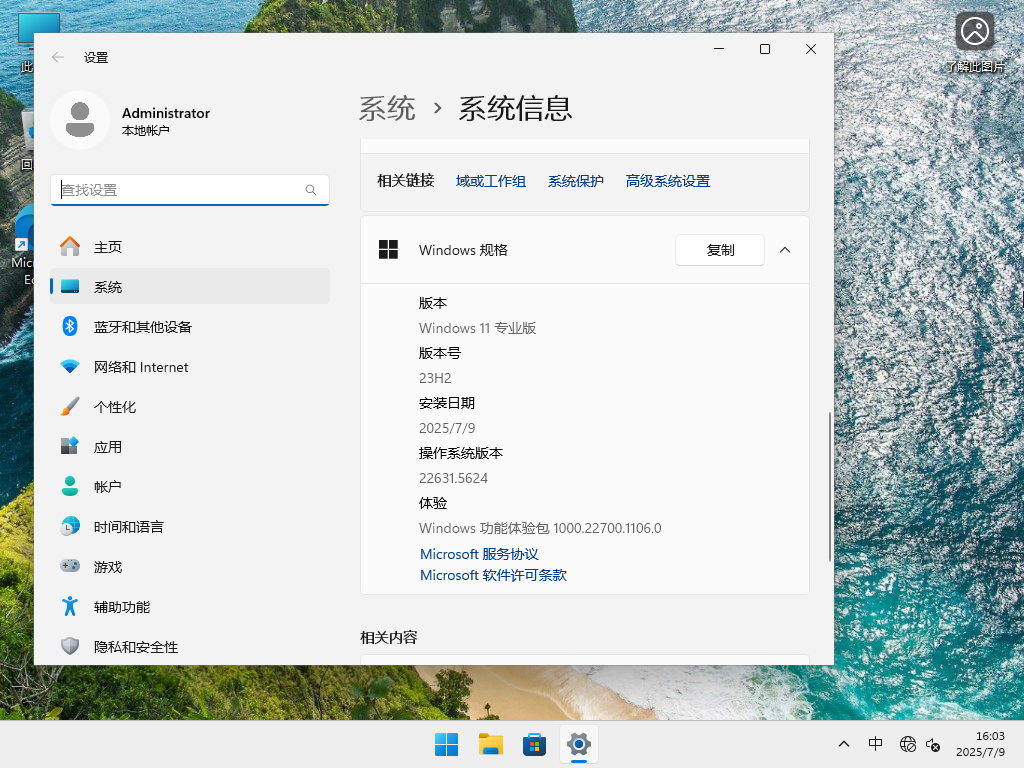Image resolution: width=1024 pixels, height=768 pixels.
Task: Launch Microsoft Store from the taskbar
Action: [x=534, y=744]
